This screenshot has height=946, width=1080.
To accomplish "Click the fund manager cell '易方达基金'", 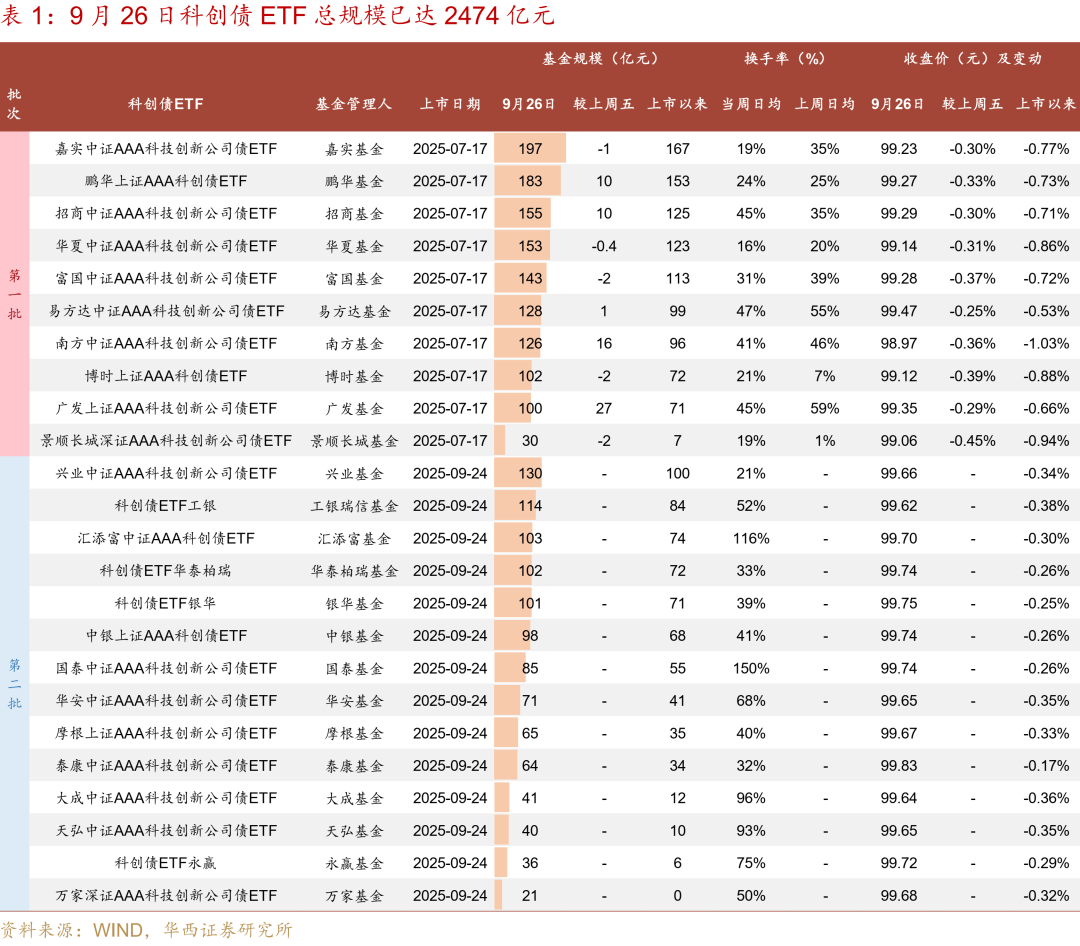I will [354, 311].
